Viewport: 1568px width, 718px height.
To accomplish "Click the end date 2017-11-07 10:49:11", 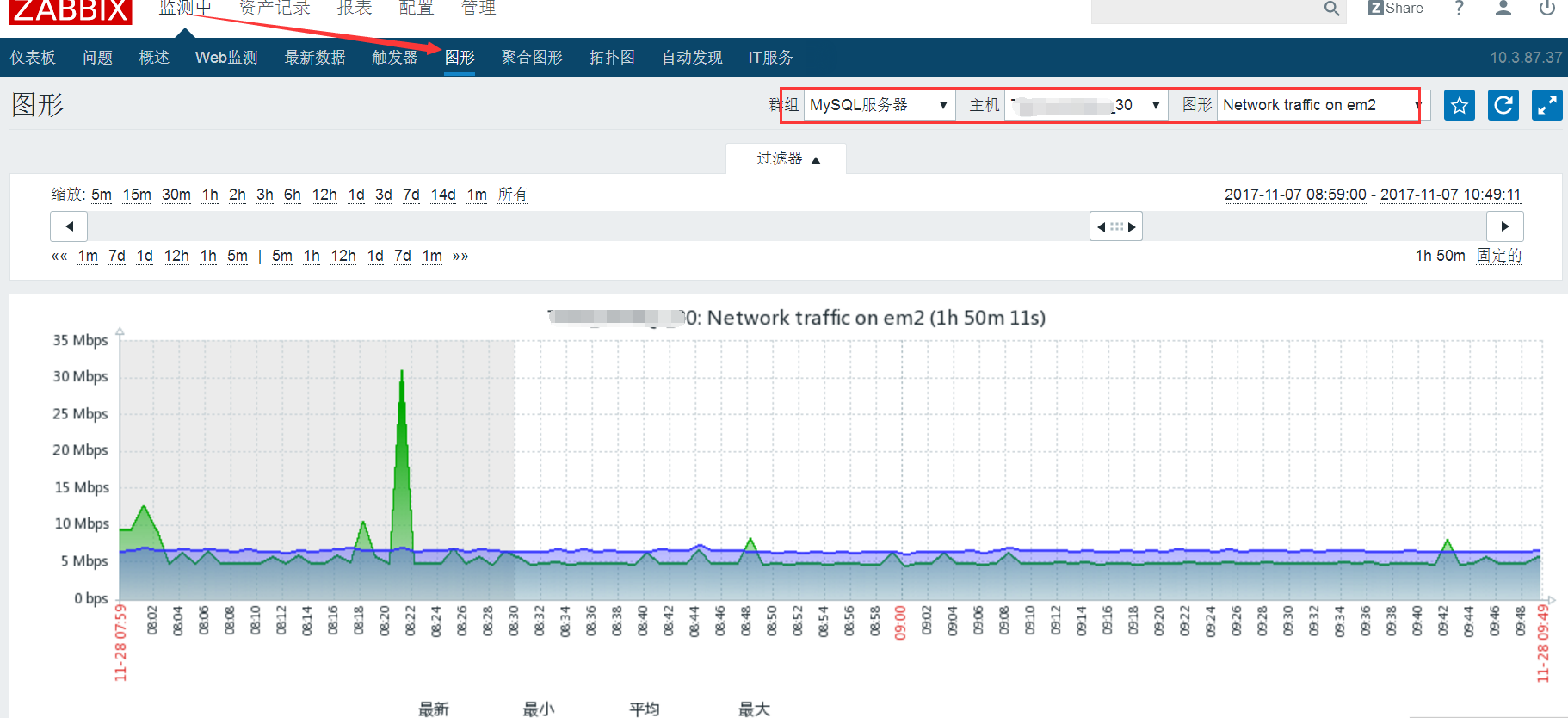I will pyautogui.click(x=1451, y=195).
